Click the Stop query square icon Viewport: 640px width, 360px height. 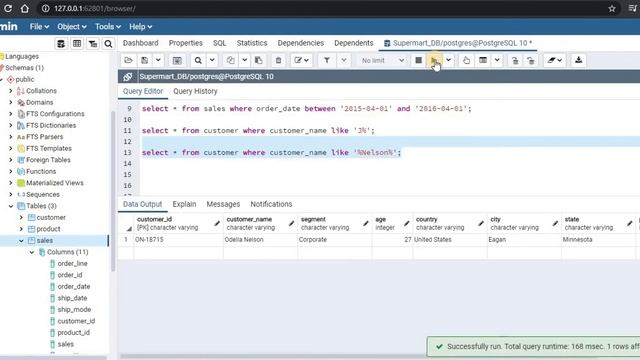[418, 60]
